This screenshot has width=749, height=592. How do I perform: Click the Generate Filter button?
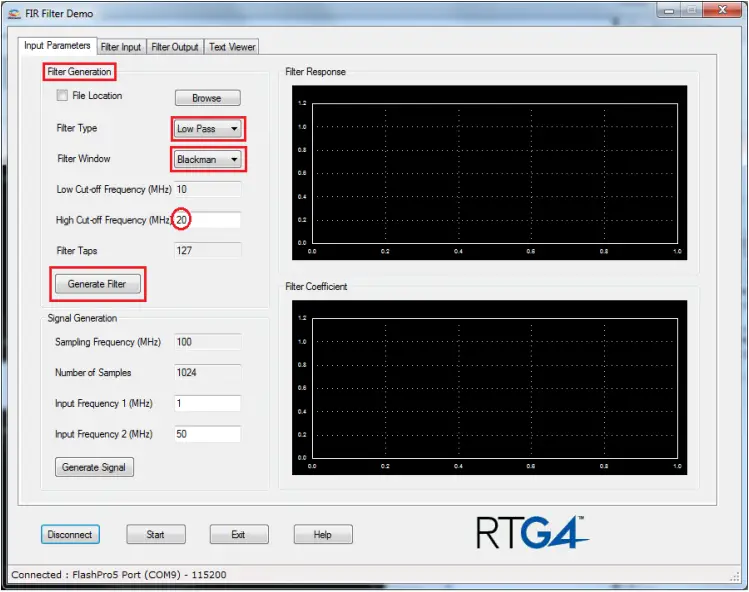pos(97,284)
